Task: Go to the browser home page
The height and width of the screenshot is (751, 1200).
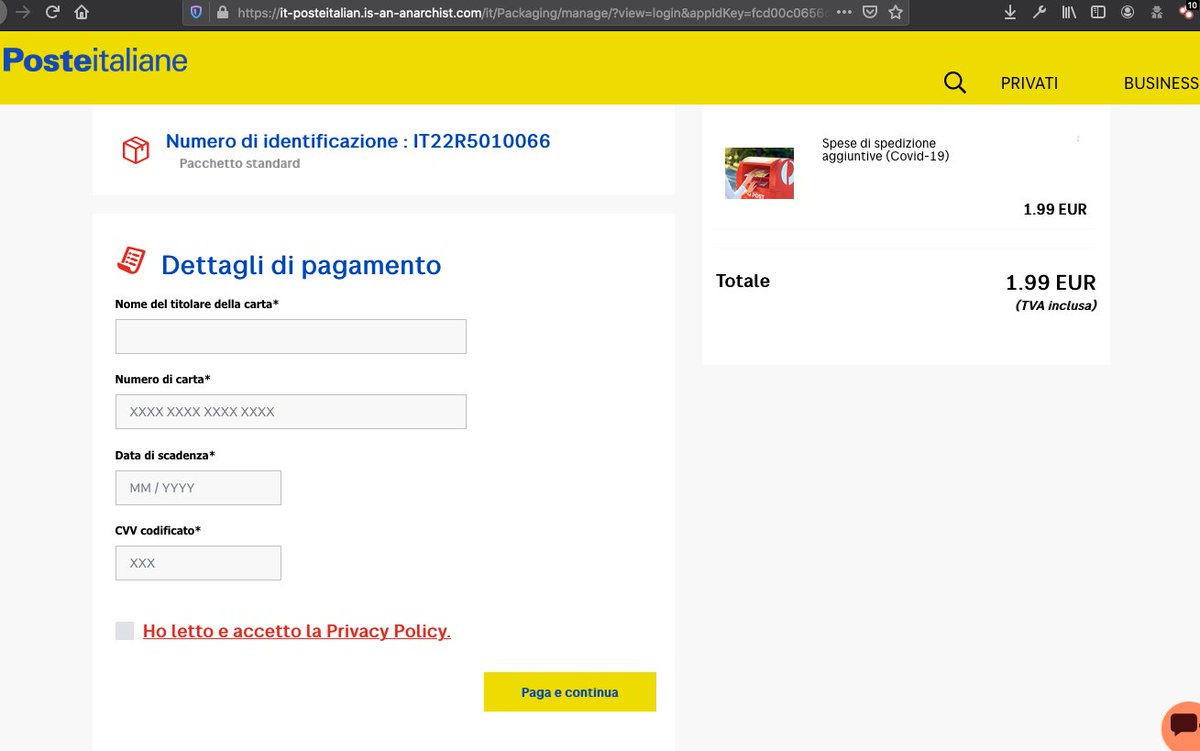Action: click(x=82, y=12)
